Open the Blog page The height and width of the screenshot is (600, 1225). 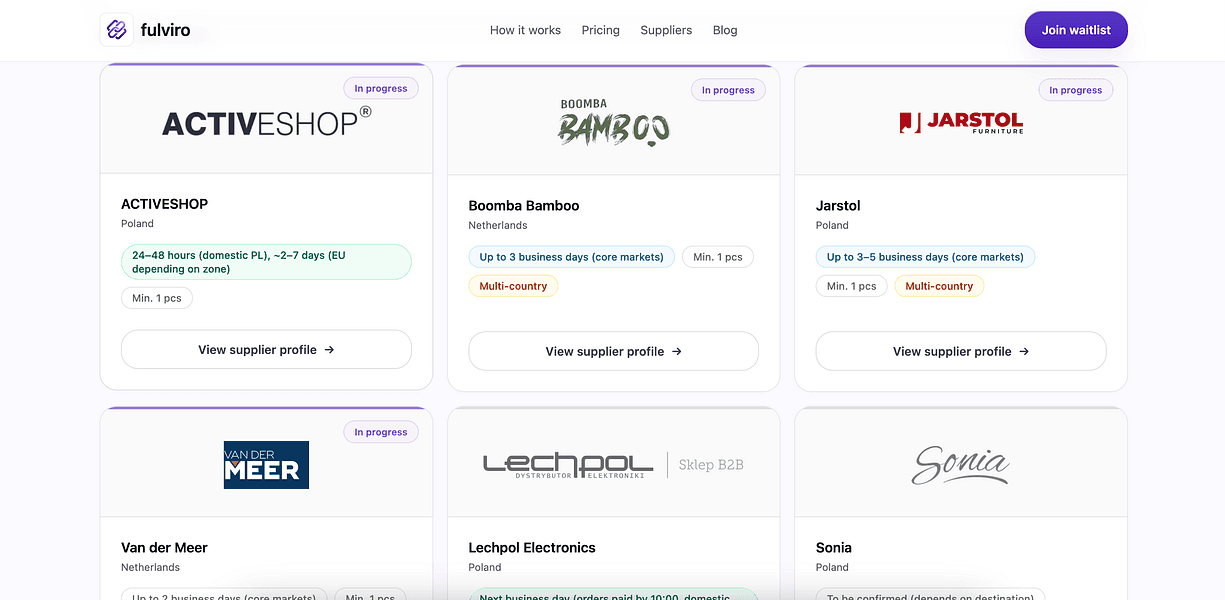click(725, 30)
